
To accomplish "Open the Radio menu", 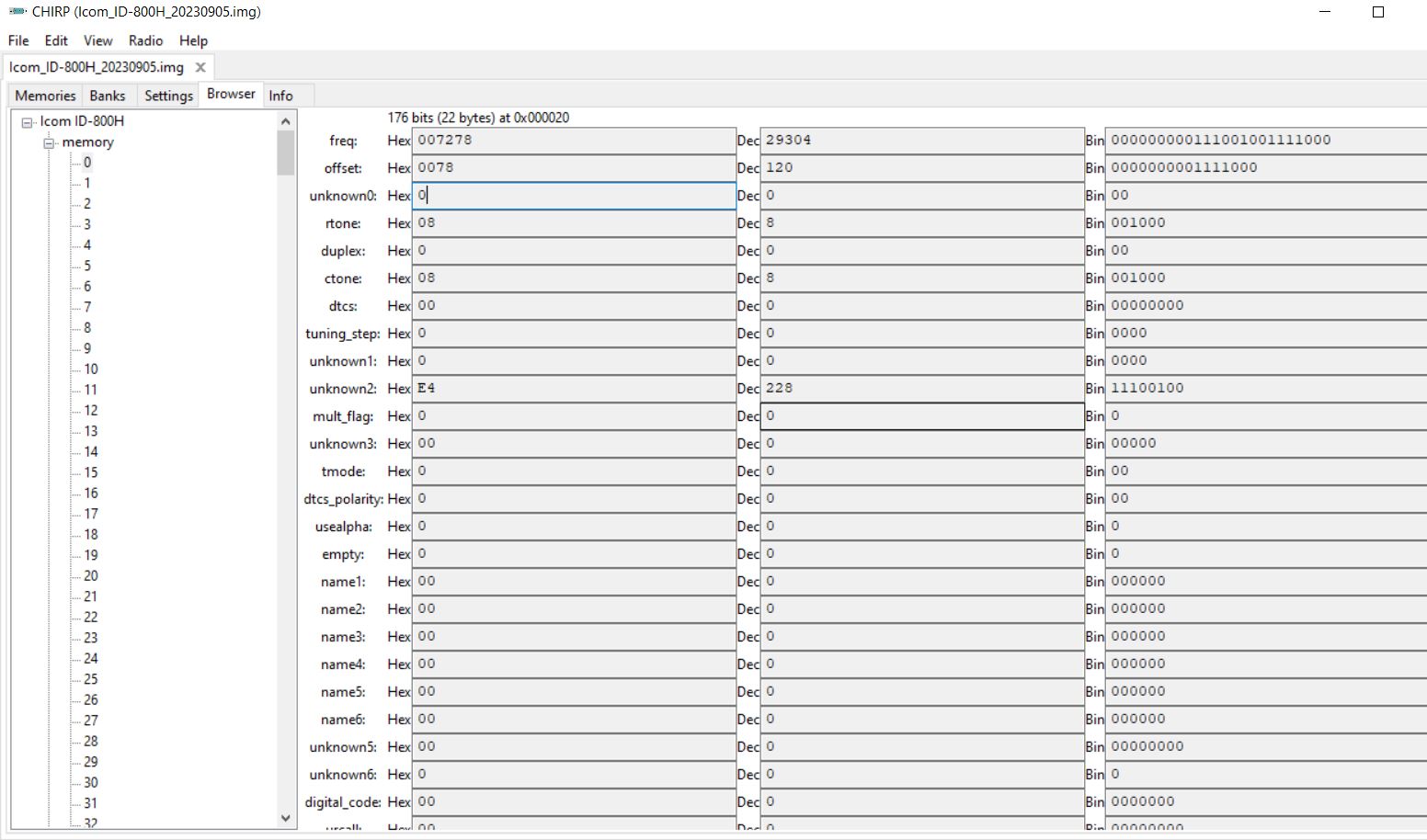I will coord(145,40).
